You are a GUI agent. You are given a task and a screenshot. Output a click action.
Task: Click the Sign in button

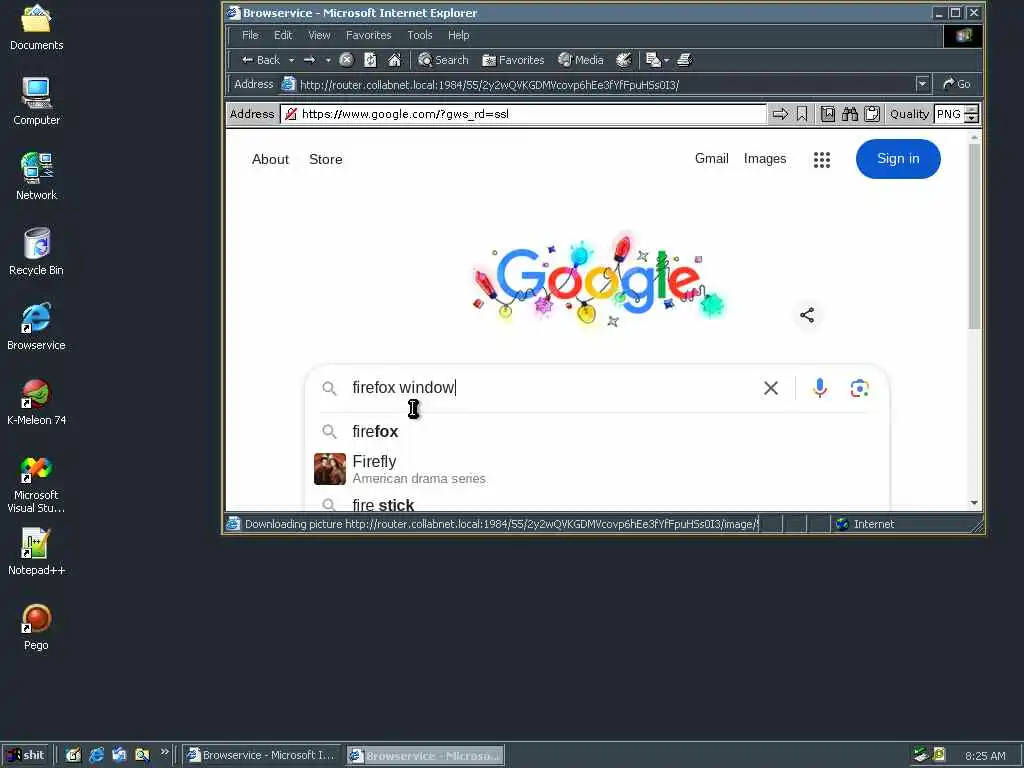(x=898, y=159)
